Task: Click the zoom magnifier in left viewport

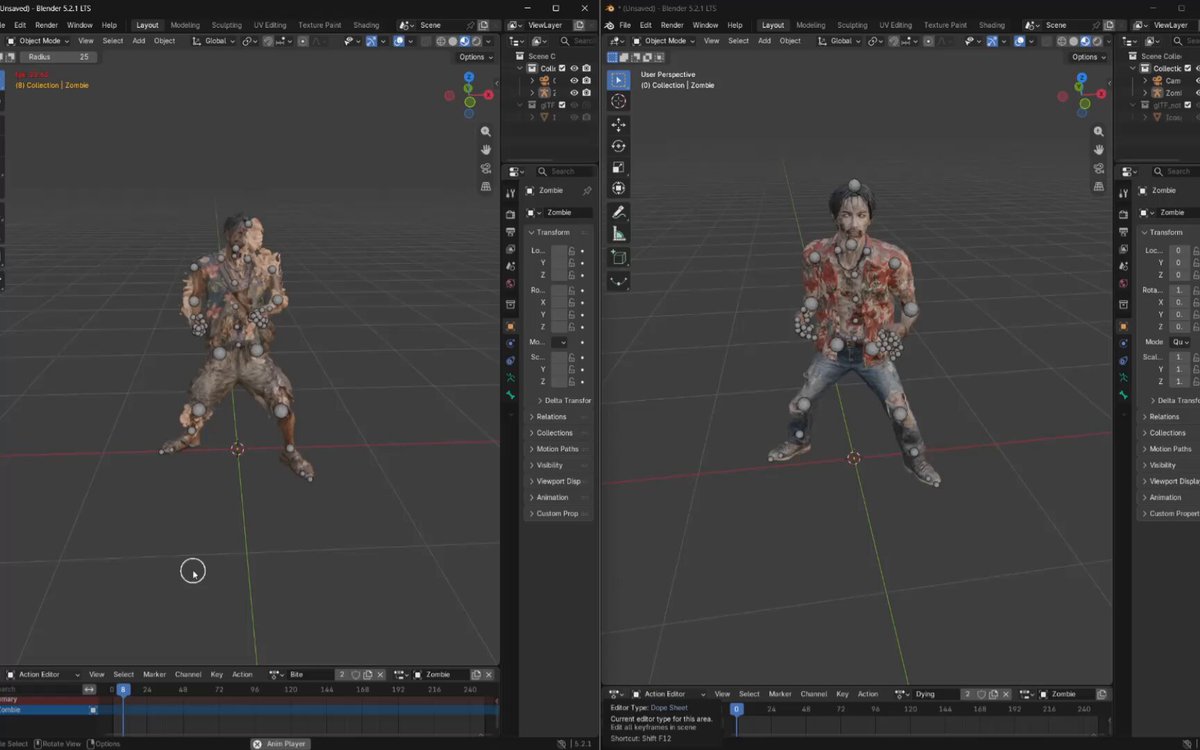Action: [486, 132]
